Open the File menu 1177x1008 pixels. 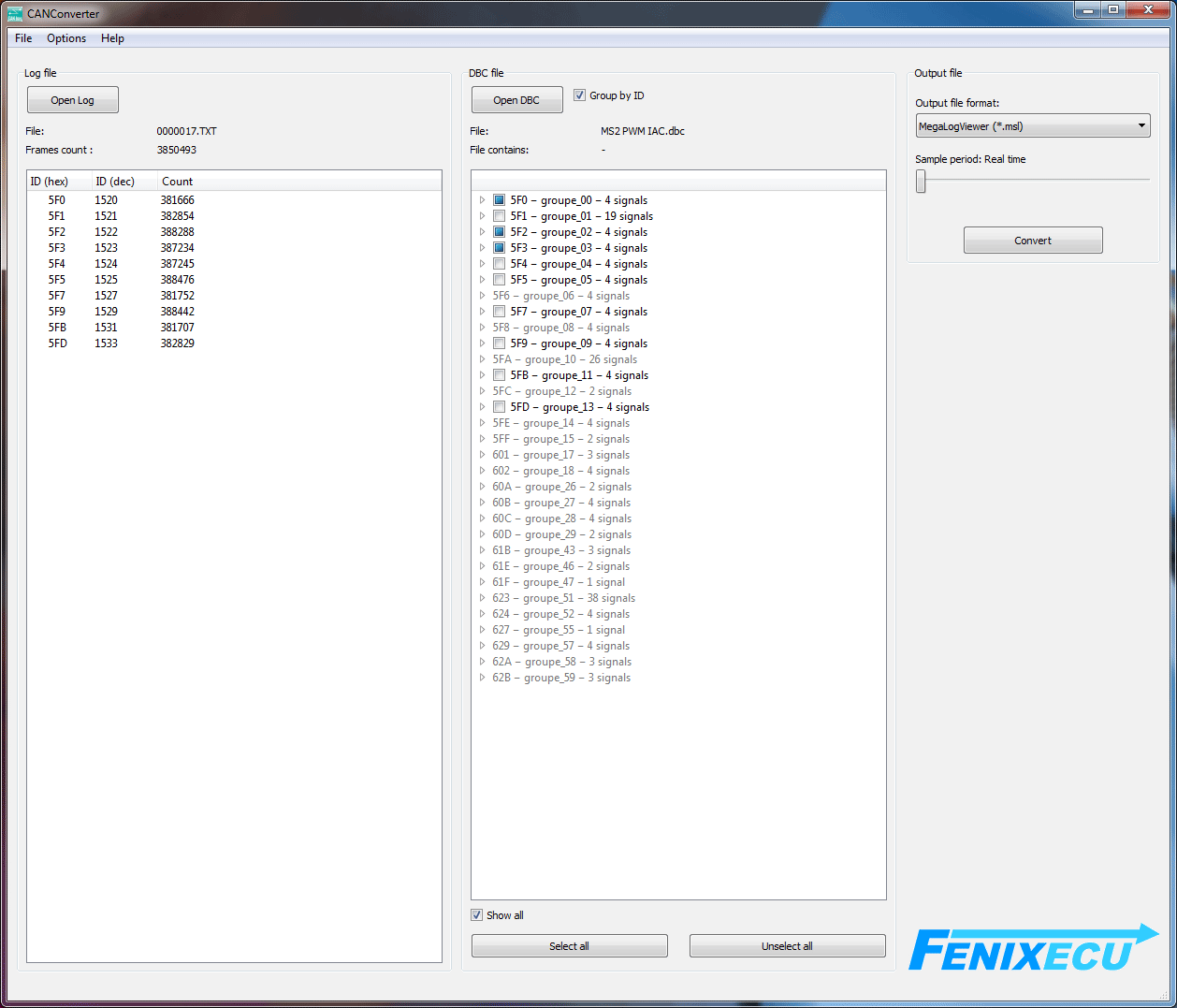(x=23, y=38)
